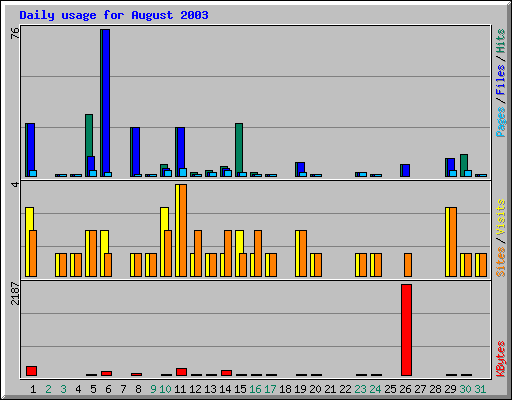Viewport: 512px width, 400px height.
Task: Select the tallest orange Visits bar on day 11
Action: tap(183, 230)
